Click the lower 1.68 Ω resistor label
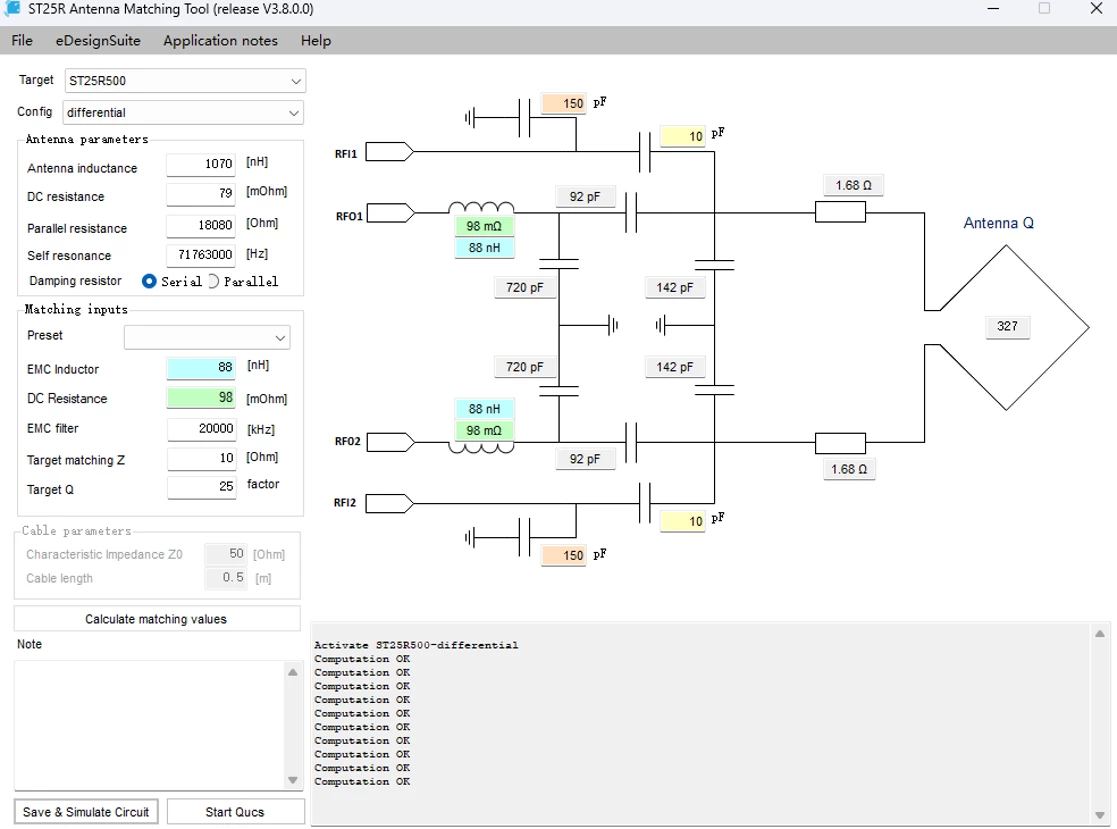1117x829 pixels. pos(849,469)
